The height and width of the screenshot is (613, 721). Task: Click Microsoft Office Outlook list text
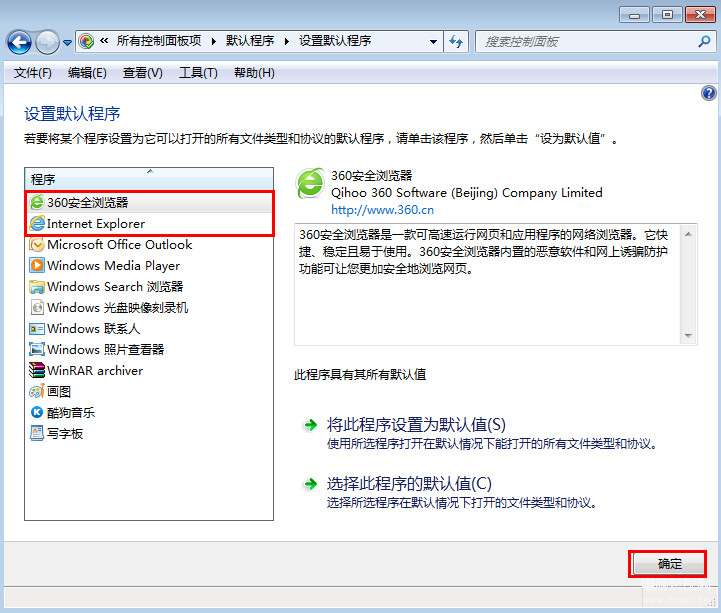pos(120,245)
